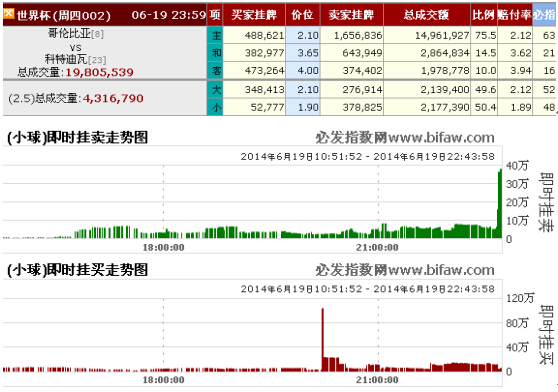558x392 pixels.
Task: Click (小球)即时挂卖走势图 chart title
Action: coord(77,138)
